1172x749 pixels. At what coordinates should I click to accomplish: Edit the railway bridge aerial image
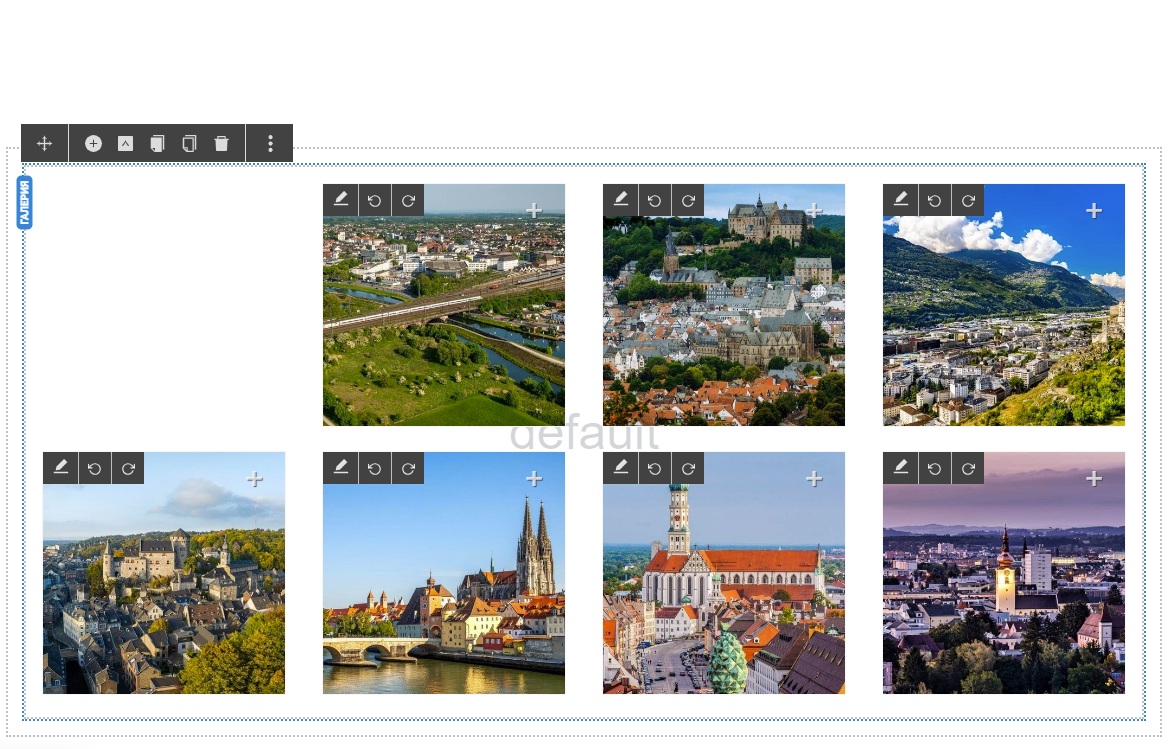pyautogui.click(x=341, y=200)
